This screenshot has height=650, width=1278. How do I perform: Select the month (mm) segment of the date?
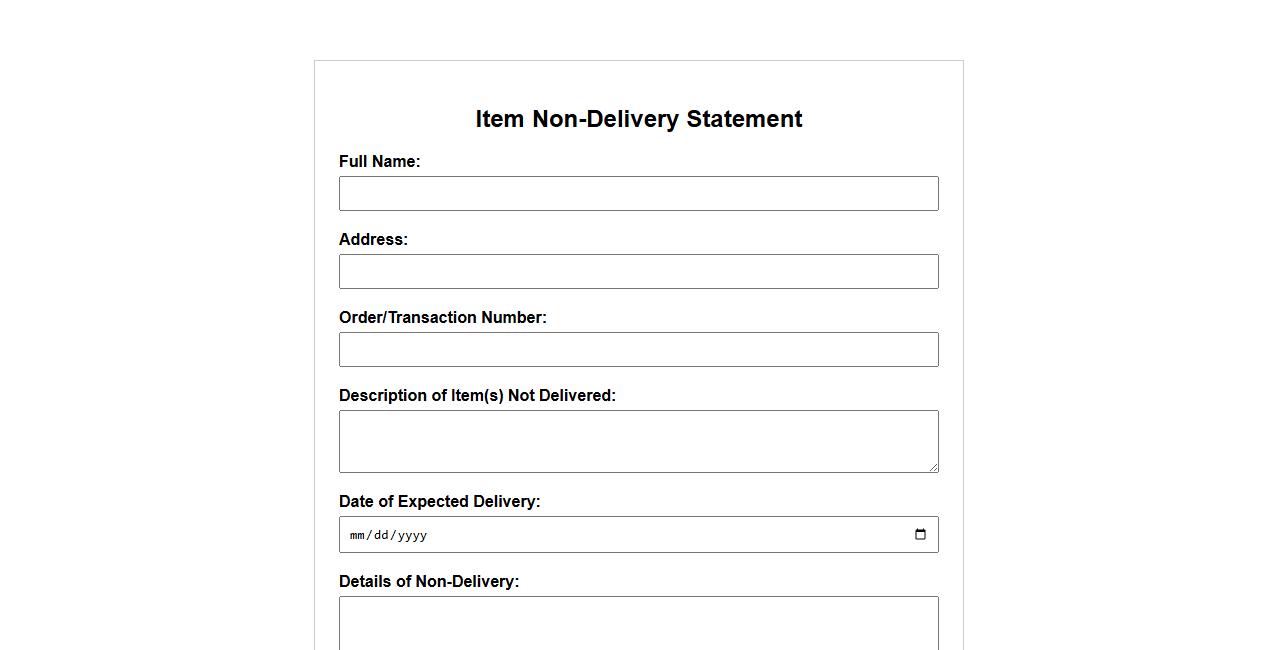(357, 535)
